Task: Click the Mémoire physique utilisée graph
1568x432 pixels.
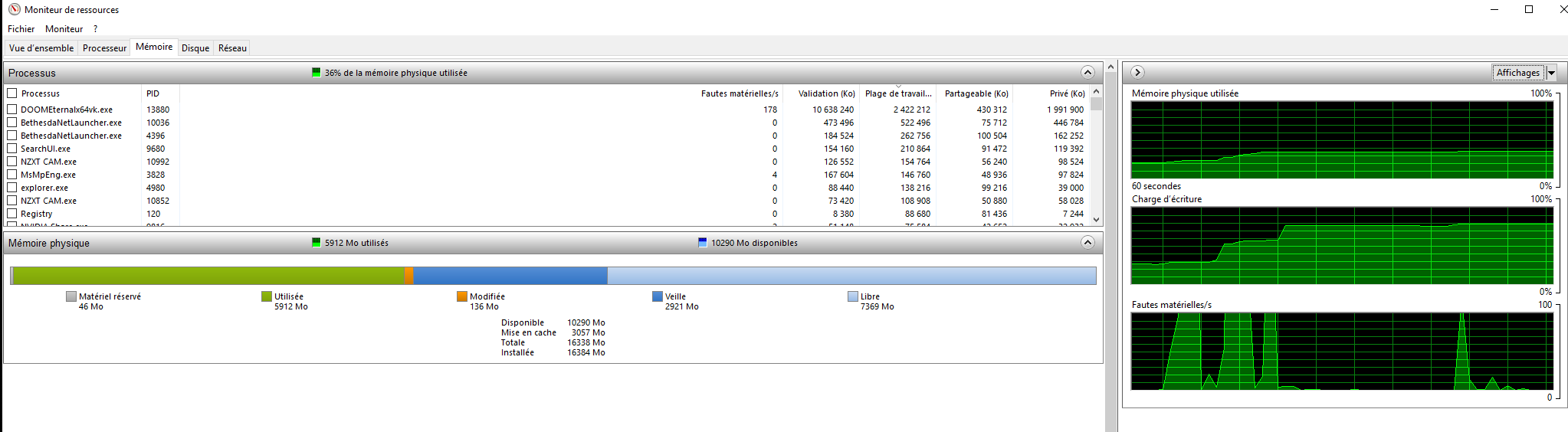Action: pos(1342,140)
